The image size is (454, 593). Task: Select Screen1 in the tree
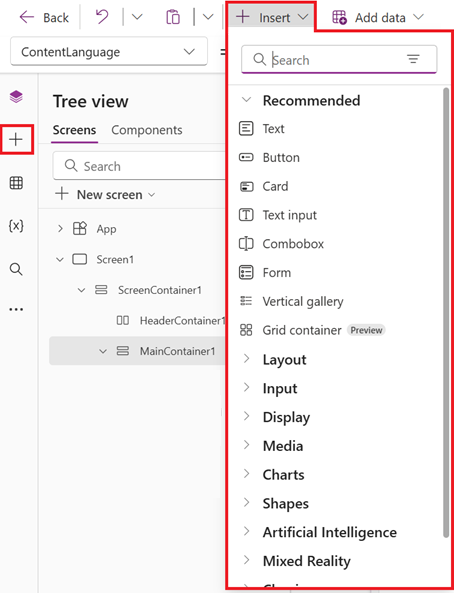pos(115,259)
